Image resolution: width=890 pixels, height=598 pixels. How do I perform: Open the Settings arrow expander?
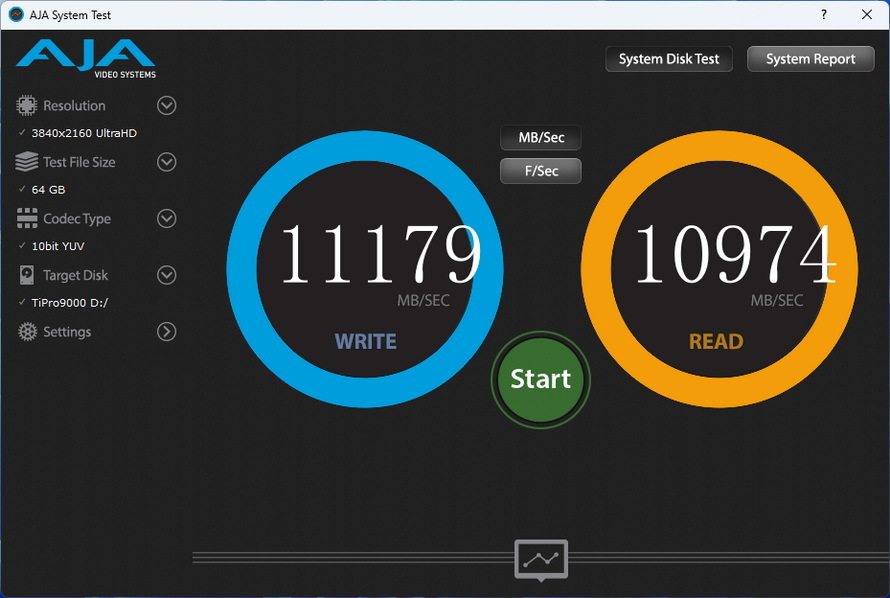point(166,331)
